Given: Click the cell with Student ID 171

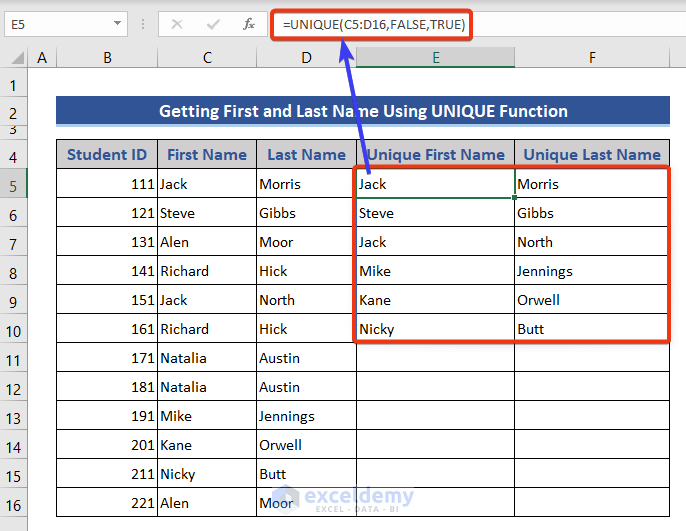Looking at the screenshot, I should click(x=107, y=358).
